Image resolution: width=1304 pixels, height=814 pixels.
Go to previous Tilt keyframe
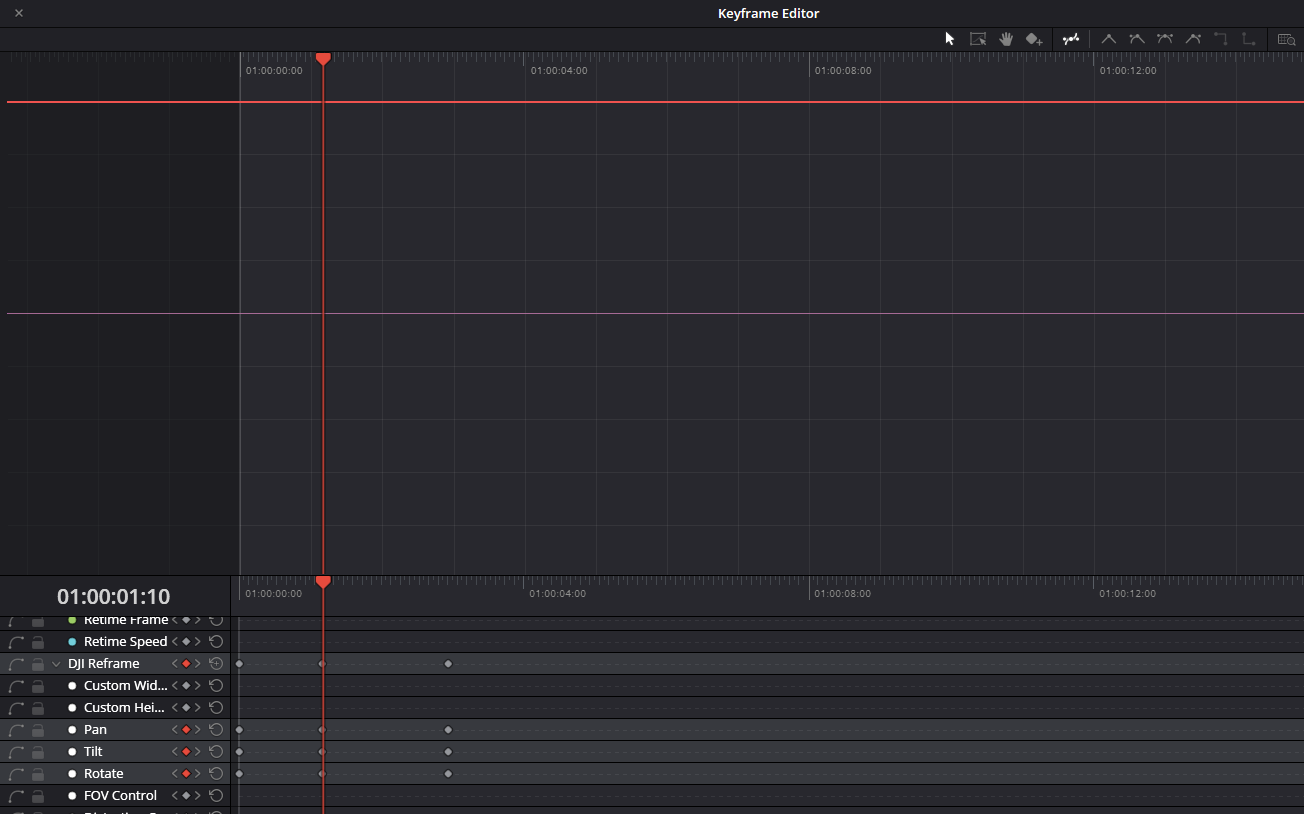pyautogui.click(x=175, y=751)
